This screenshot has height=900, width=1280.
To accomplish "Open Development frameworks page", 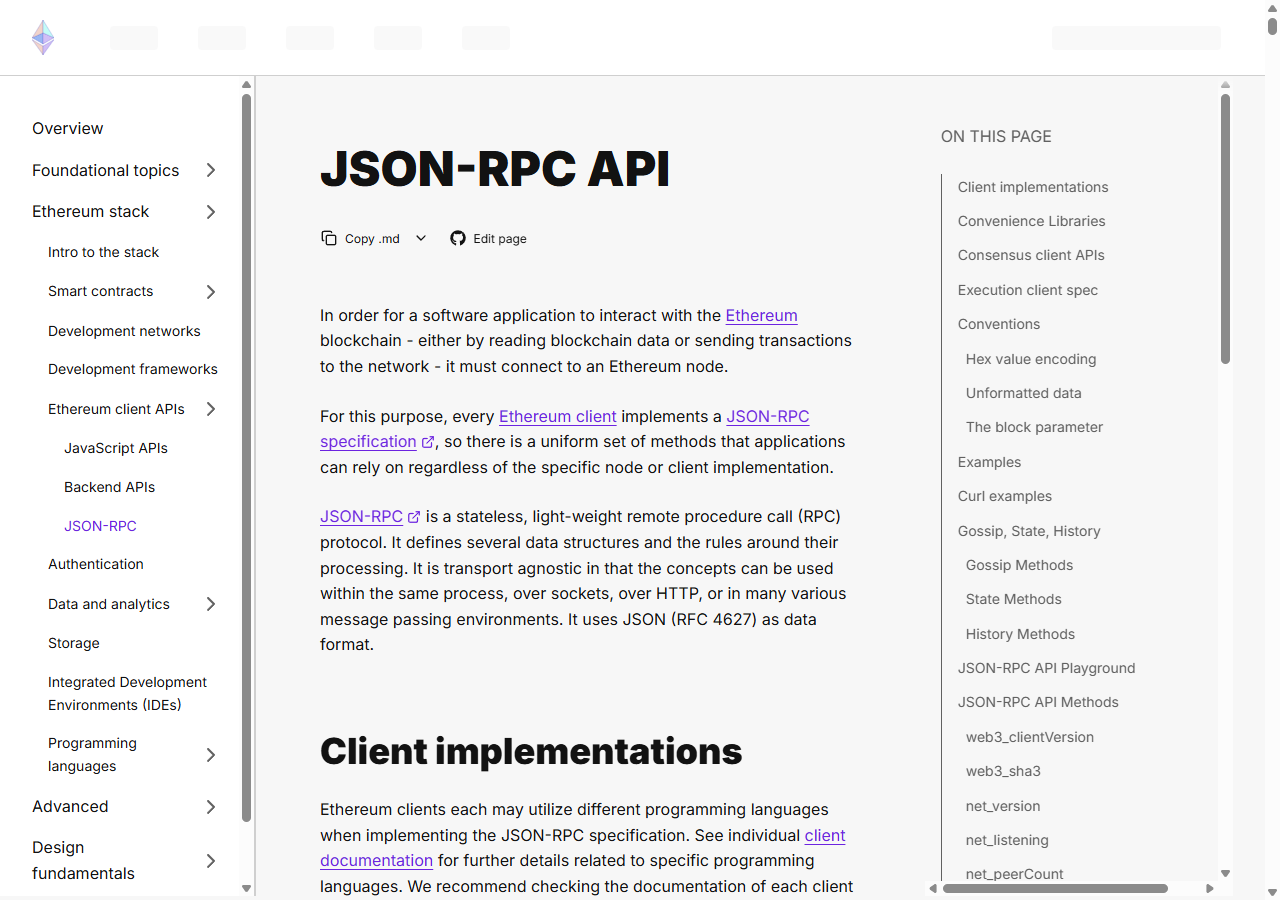I will (x=133, y=369).
